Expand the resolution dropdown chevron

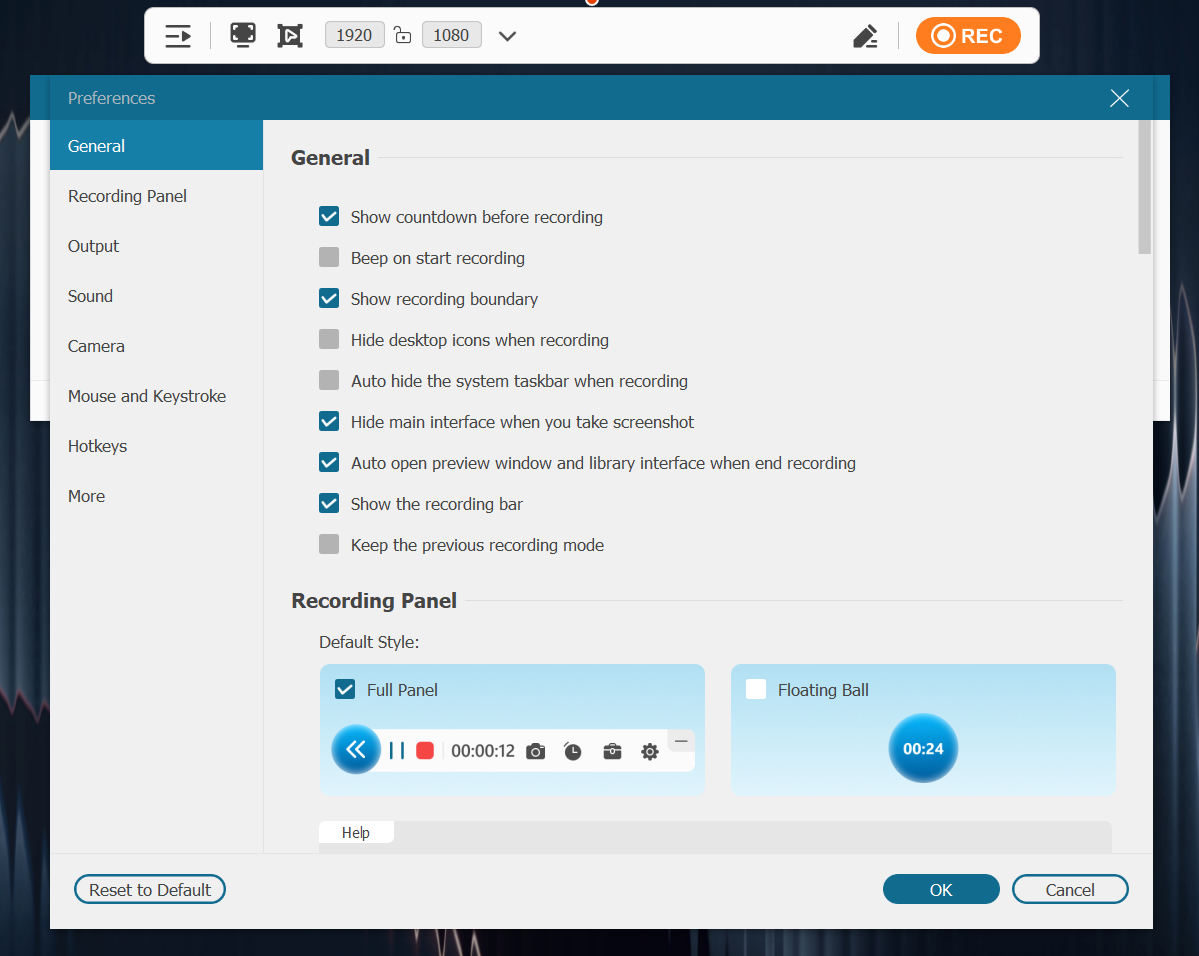tap(507, 36)
